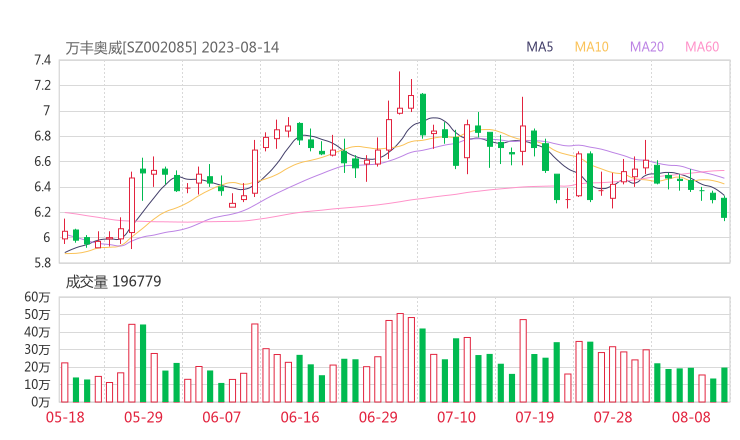Click the 07-19 date axis label
Viewport: 740px width, 440px height.
[x=535, y=417]
